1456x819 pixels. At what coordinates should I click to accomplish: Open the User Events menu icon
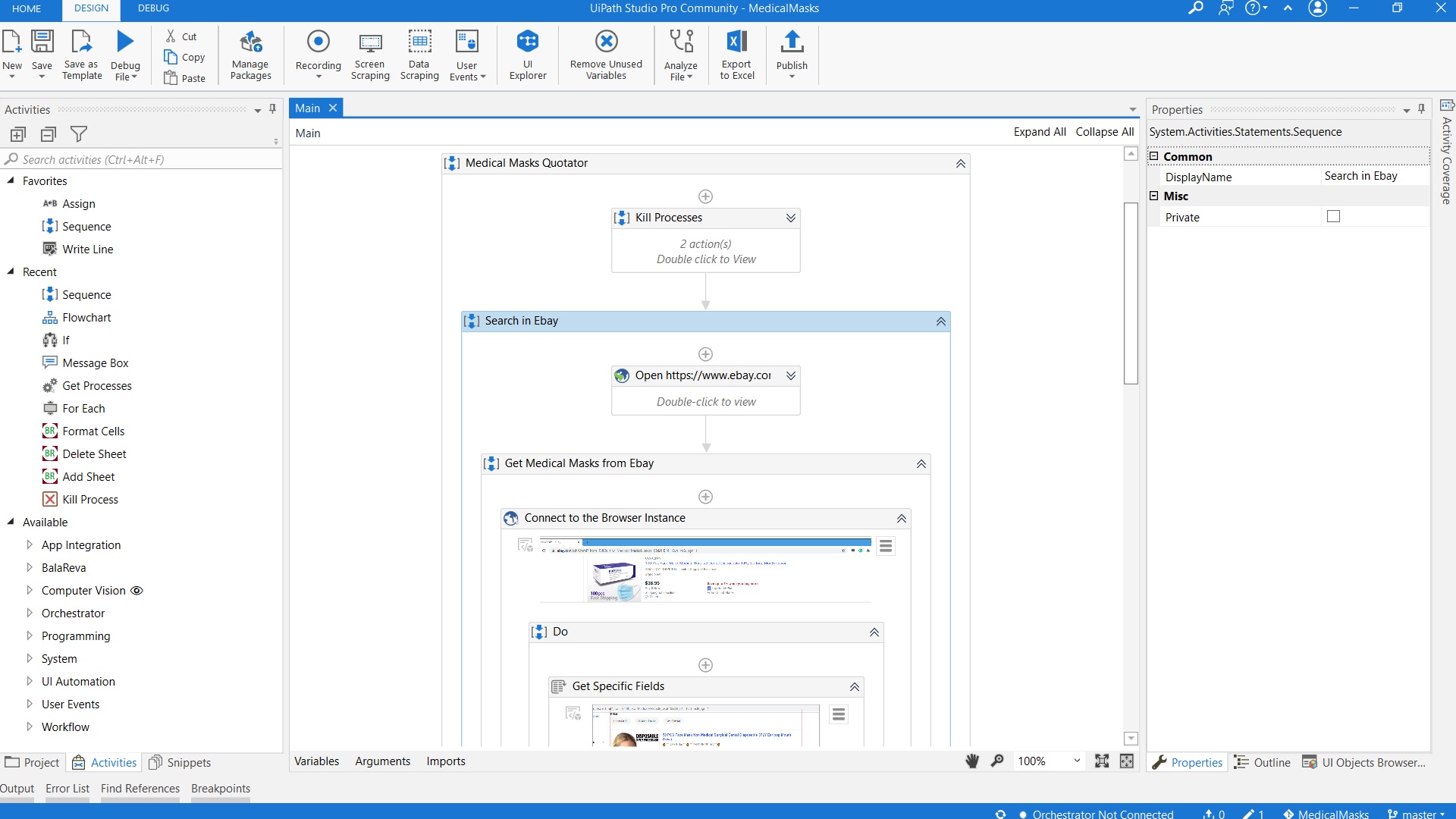[467, 41]
